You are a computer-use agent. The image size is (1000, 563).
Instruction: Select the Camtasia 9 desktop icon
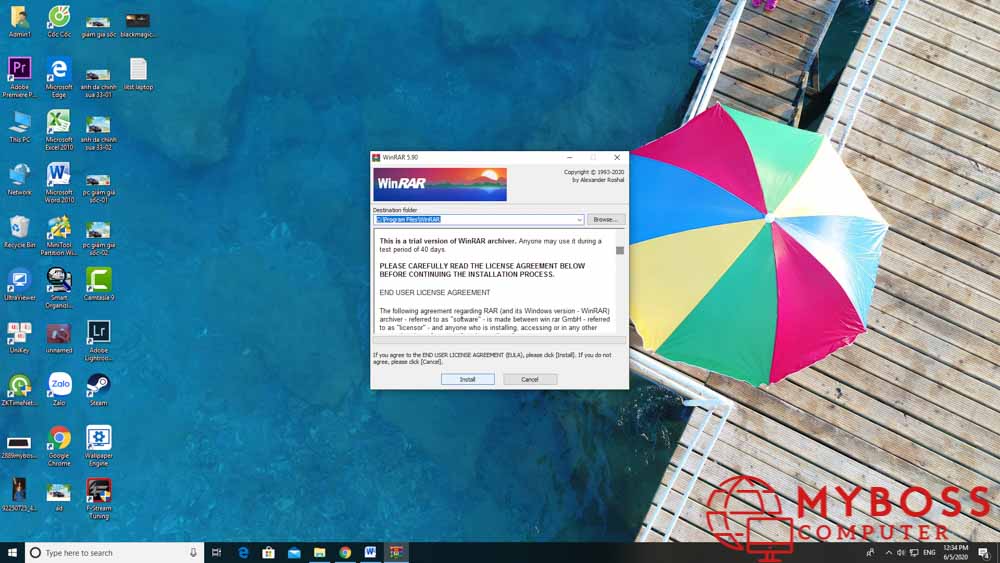98,280
